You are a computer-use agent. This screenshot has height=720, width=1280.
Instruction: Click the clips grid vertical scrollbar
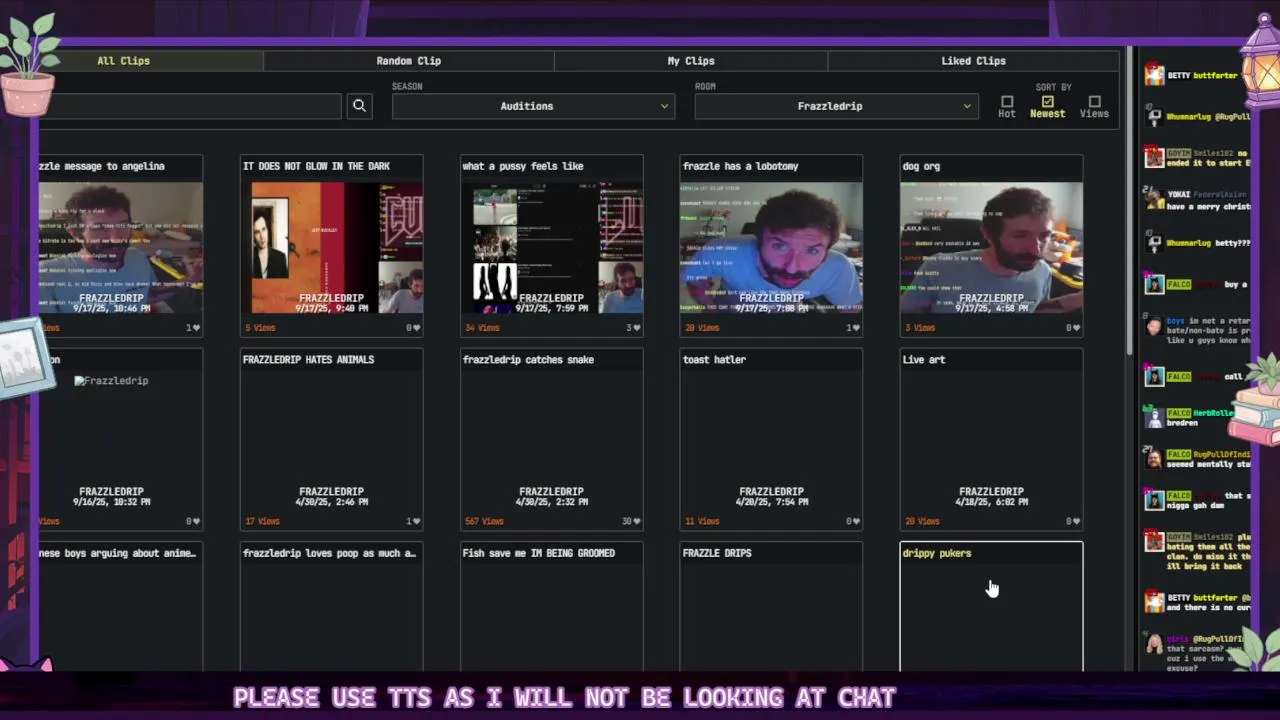(x=1130, y=200)
